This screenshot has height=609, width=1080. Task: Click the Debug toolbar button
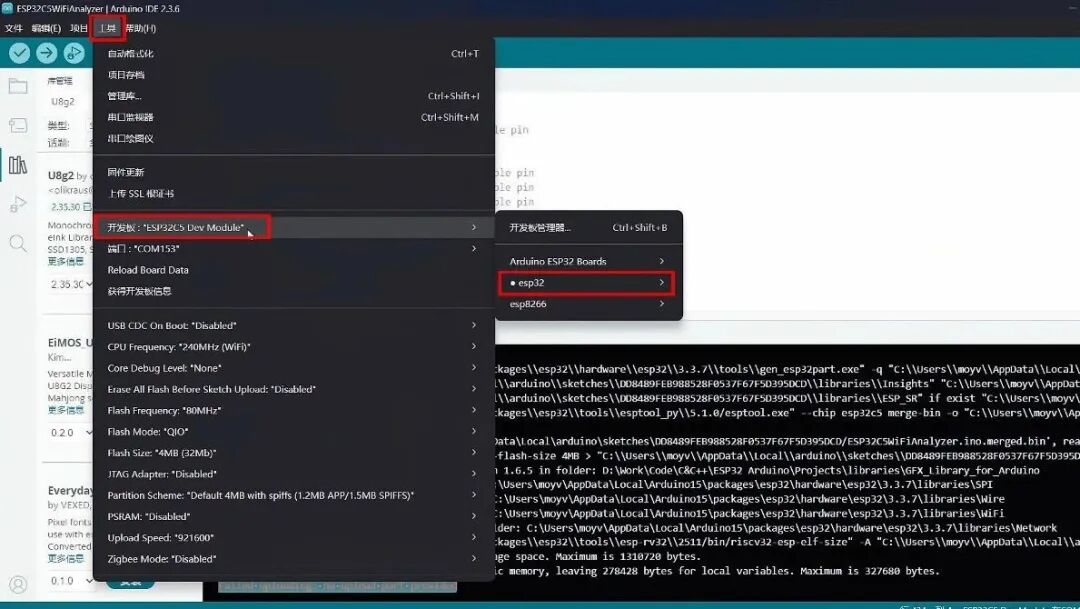coord(74,53)
